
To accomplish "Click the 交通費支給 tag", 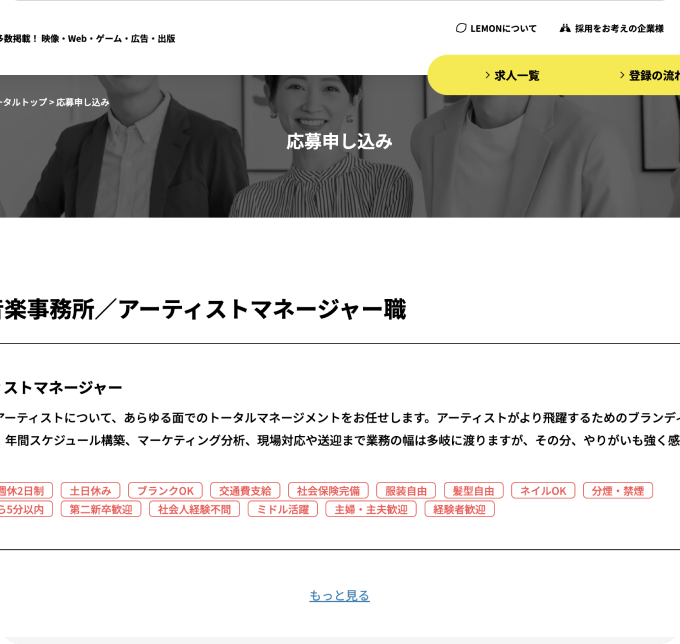I will [x=245, y=491].
